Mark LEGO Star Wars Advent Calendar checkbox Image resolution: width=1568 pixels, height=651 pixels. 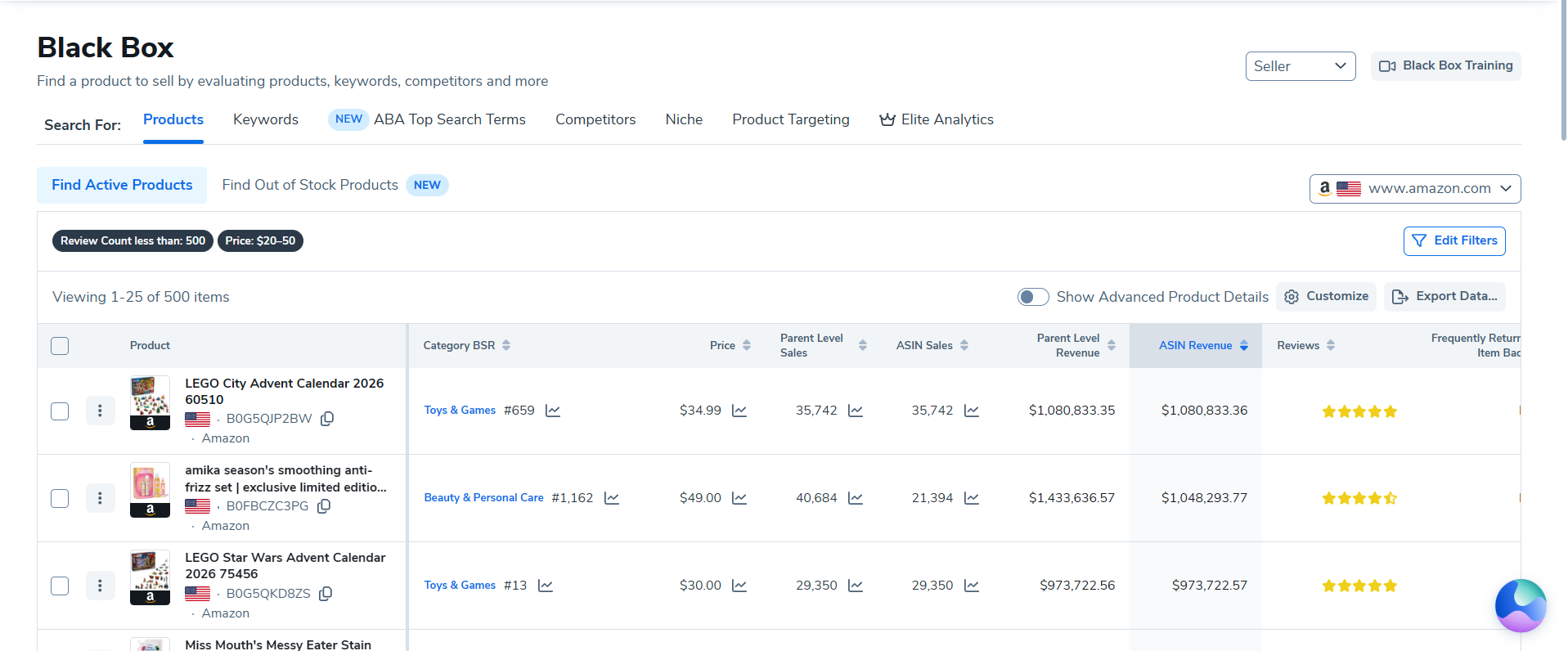(x=60, y=586)
